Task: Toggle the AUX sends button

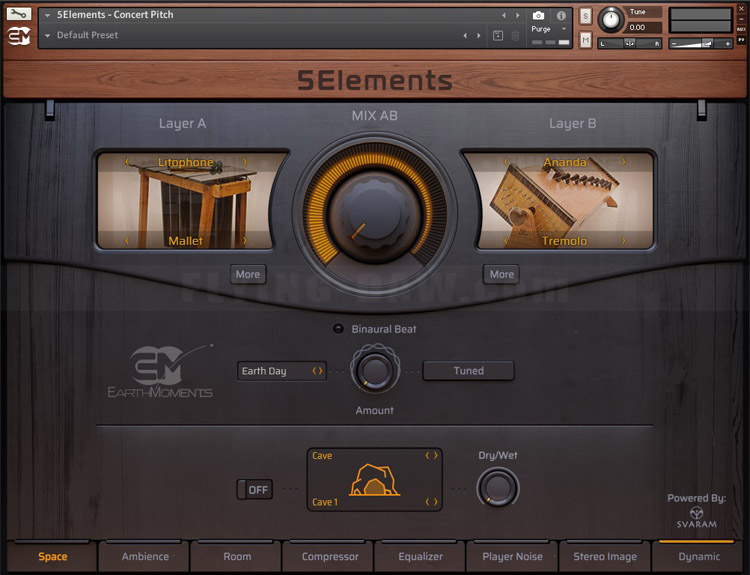Action: (741, 30)
